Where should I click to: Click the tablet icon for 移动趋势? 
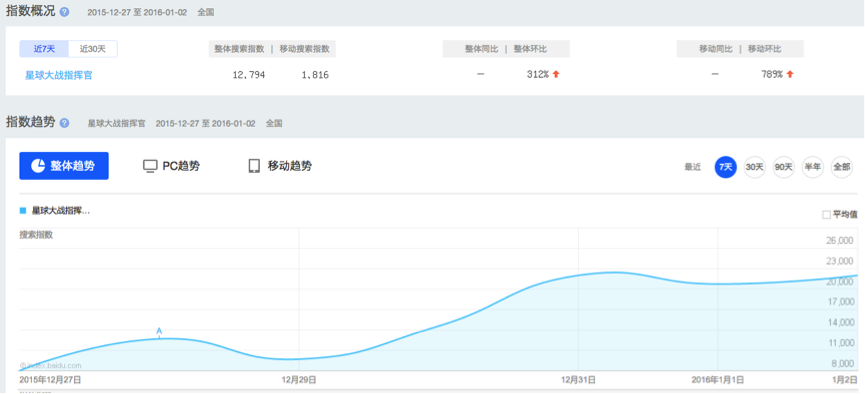pyautogui.click(x=254, y=166)
